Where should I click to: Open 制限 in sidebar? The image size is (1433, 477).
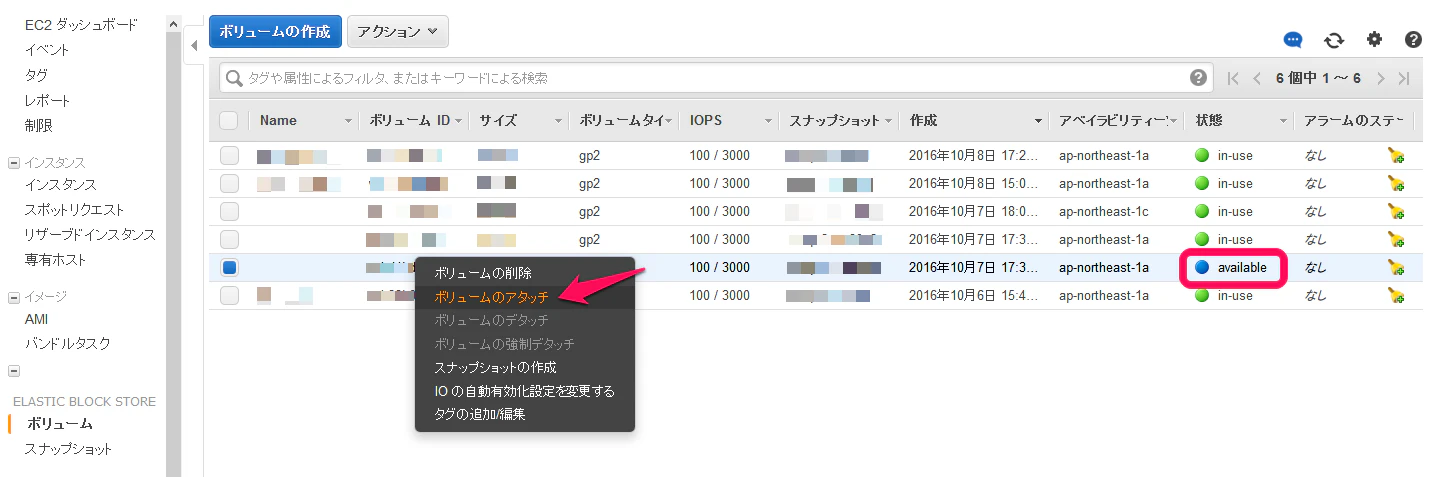pos(38,125)
